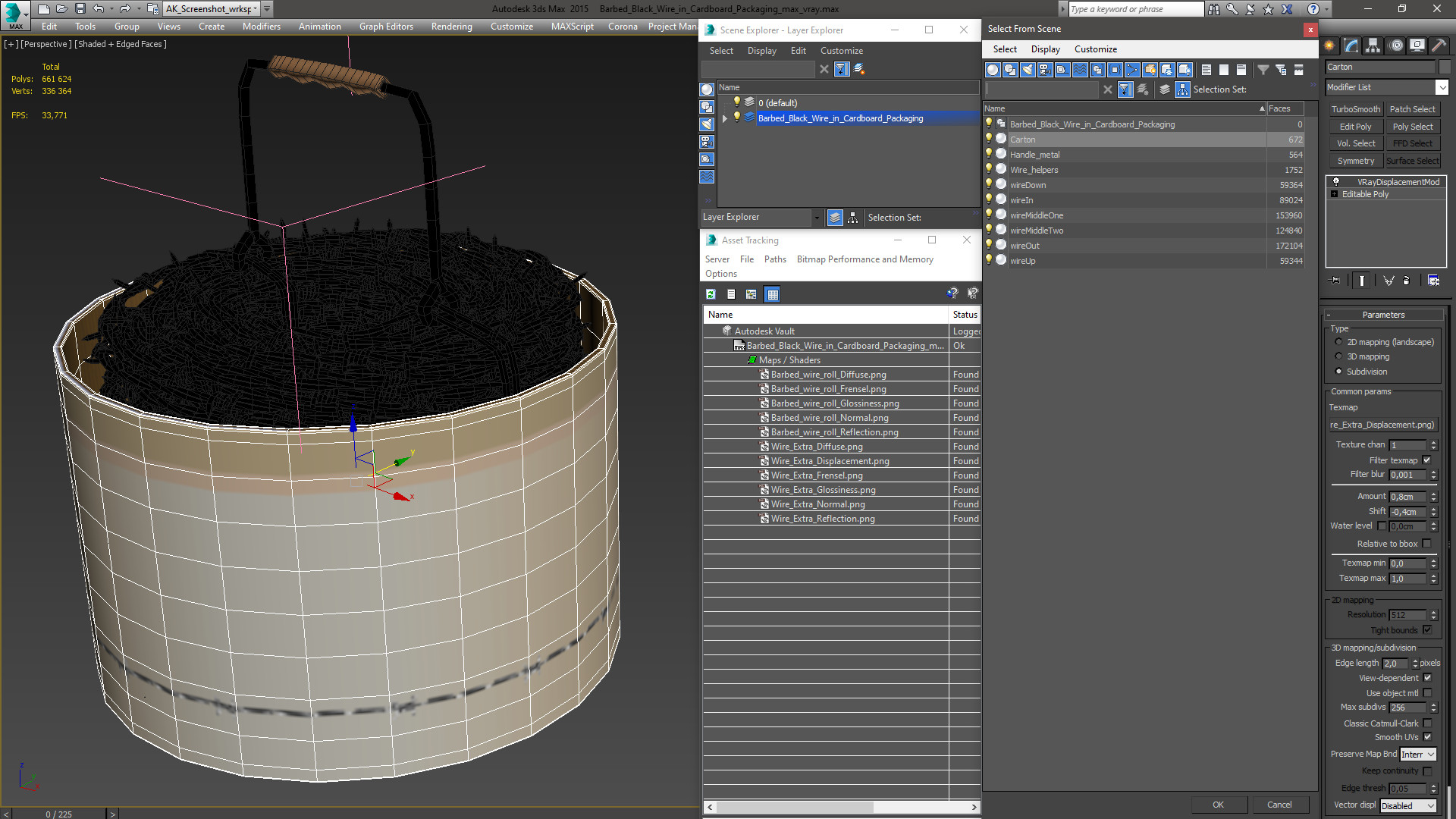Viewport: 1456px width, 819px height.
Task: Toggle Sort by Hierarchy in Select From Scene
Action: pyautogui.click(x=1182, y=89)
